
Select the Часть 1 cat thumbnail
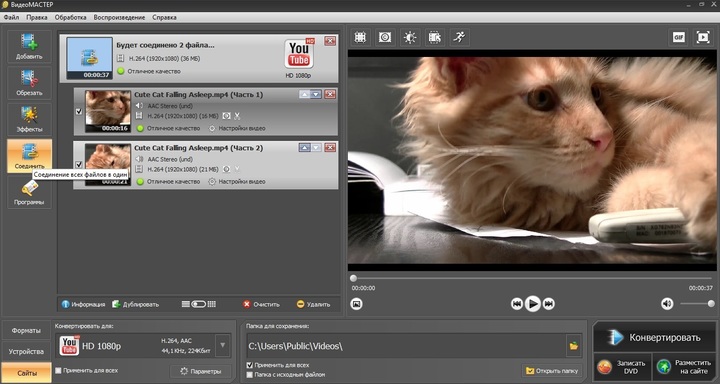coord(108,111)
